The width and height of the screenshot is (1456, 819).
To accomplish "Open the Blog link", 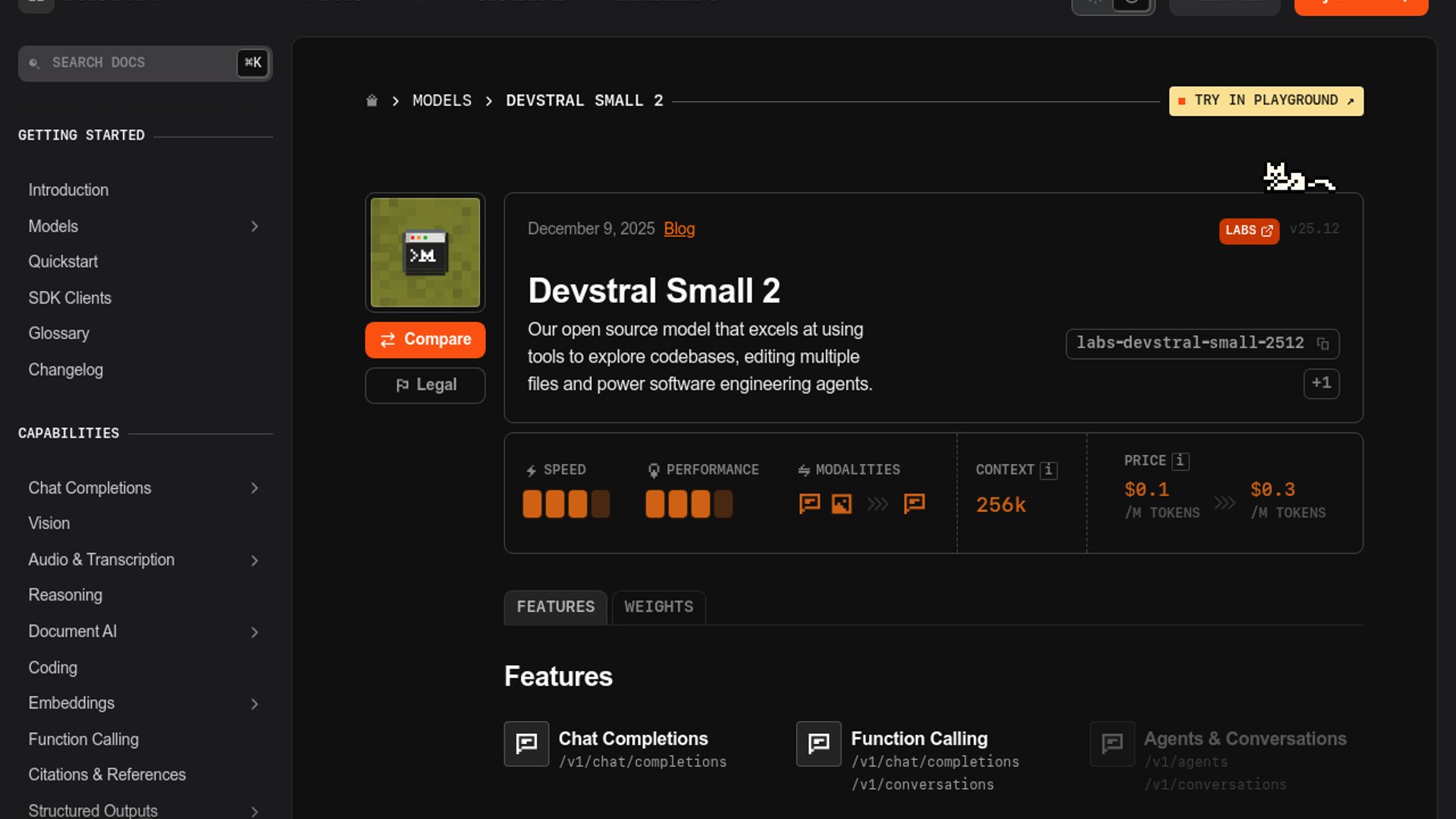I will tap(679, 229).
